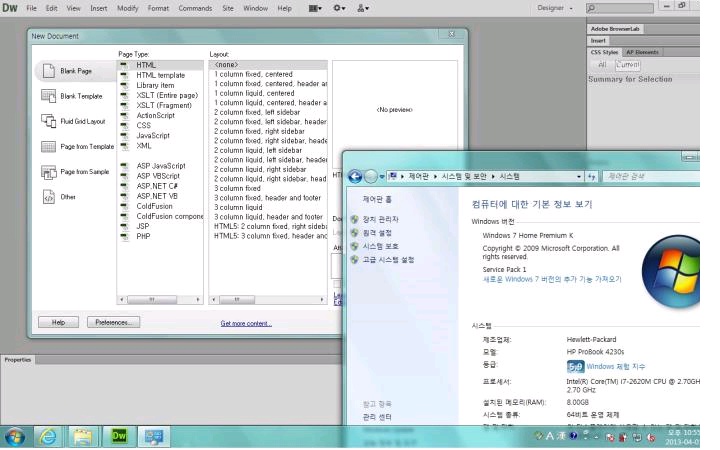Open the Windows Start button

click(15, 437)
